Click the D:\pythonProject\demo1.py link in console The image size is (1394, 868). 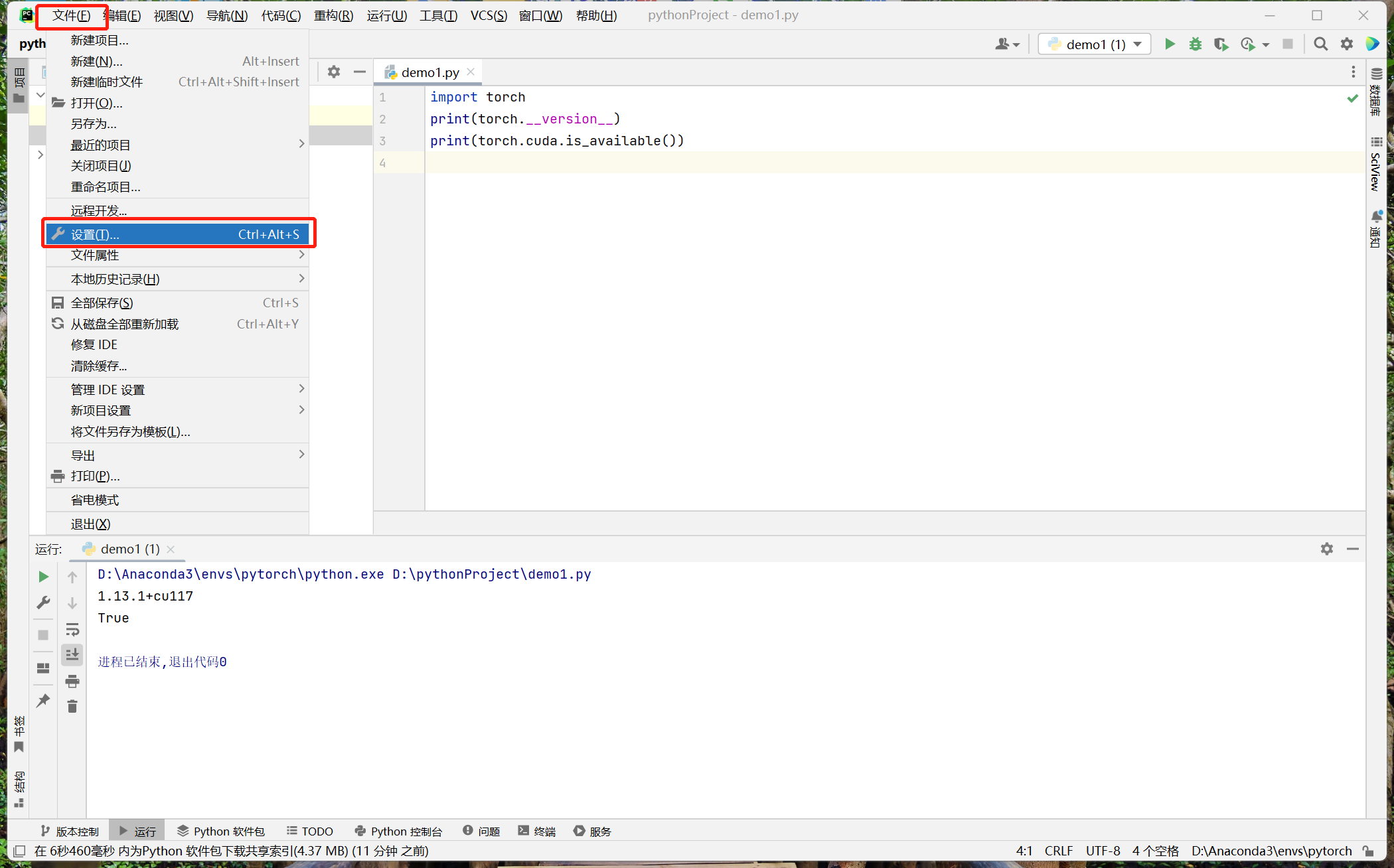(x=491, y=574)
